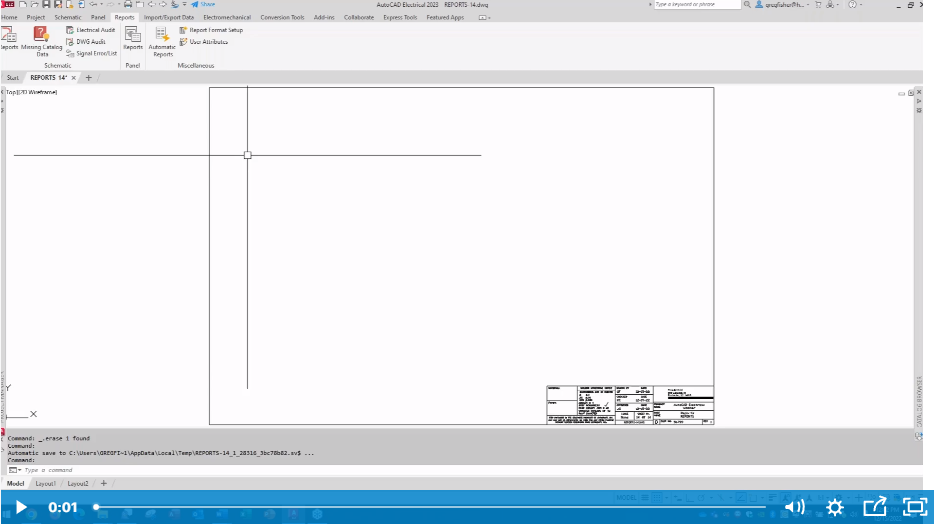This screenshot has width=934, height=524.
Task: Open the Catalog Browser side palette
Action: [x=919, y=401]
